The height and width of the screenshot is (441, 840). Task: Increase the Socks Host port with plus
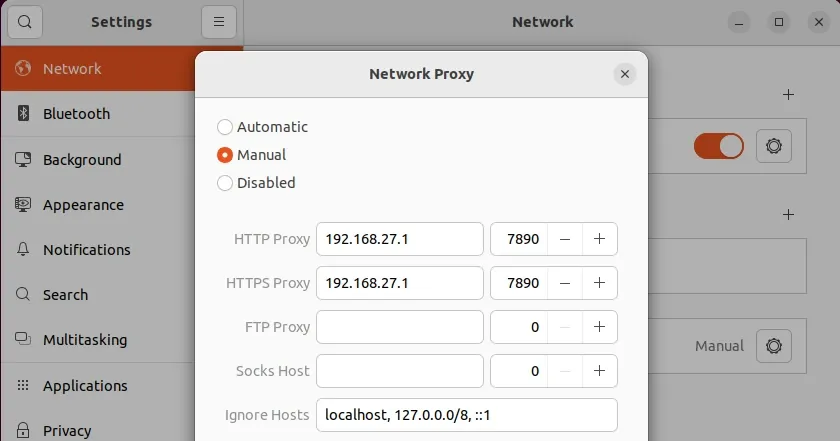click(599, 371)
